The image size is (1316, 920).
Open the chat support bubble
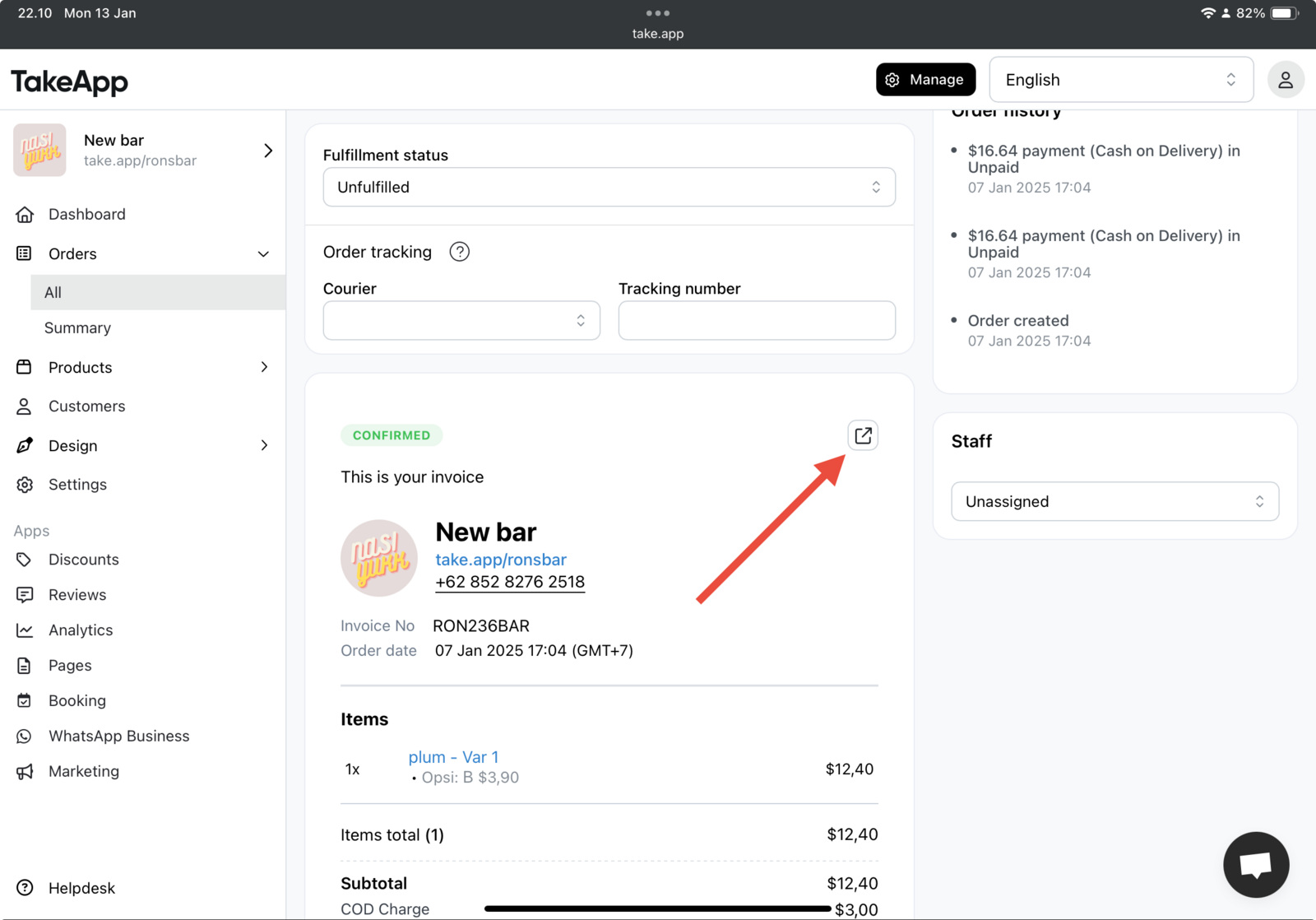[1256, 865]
